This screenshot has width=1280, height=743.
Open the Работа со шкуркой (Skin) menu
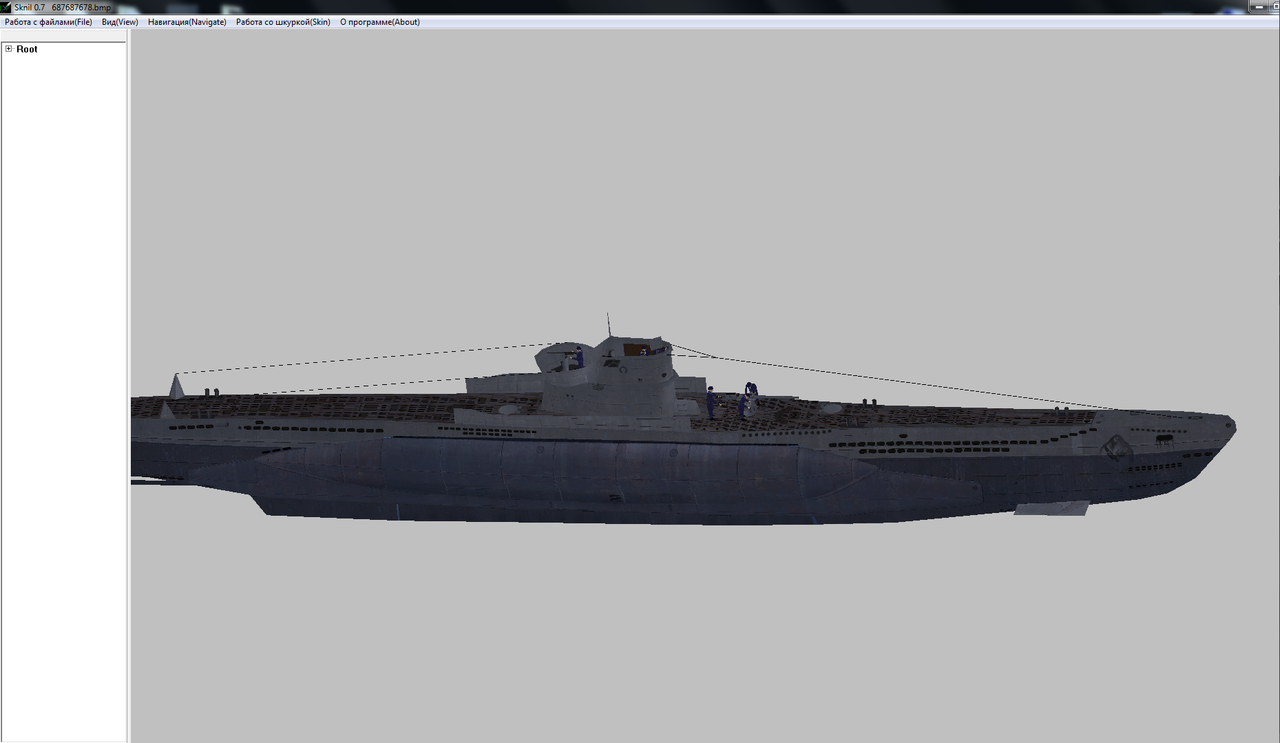(x=283, y=22)
